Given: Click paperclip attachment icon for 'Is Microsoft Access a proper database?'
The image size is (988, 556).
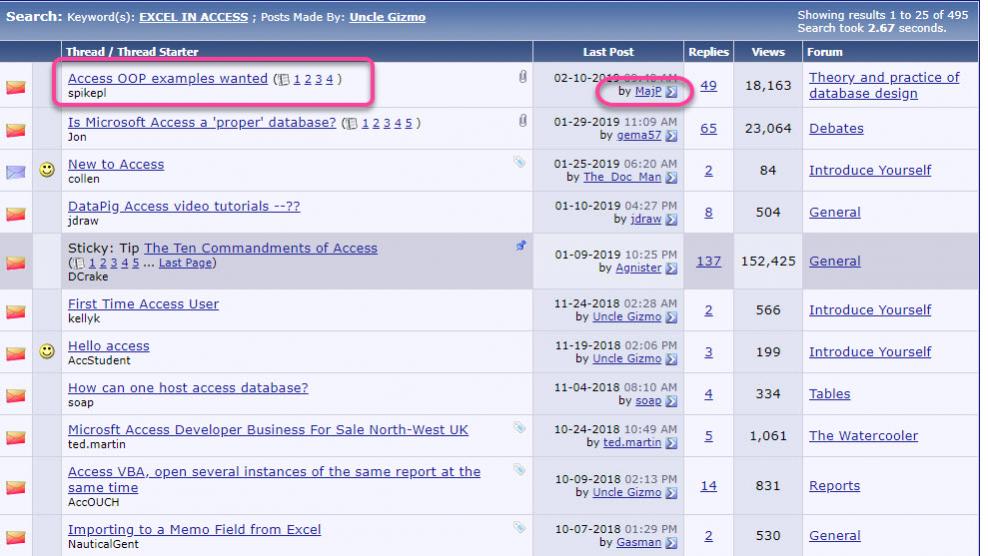Looking at the screenshot, I should [522, 120].
